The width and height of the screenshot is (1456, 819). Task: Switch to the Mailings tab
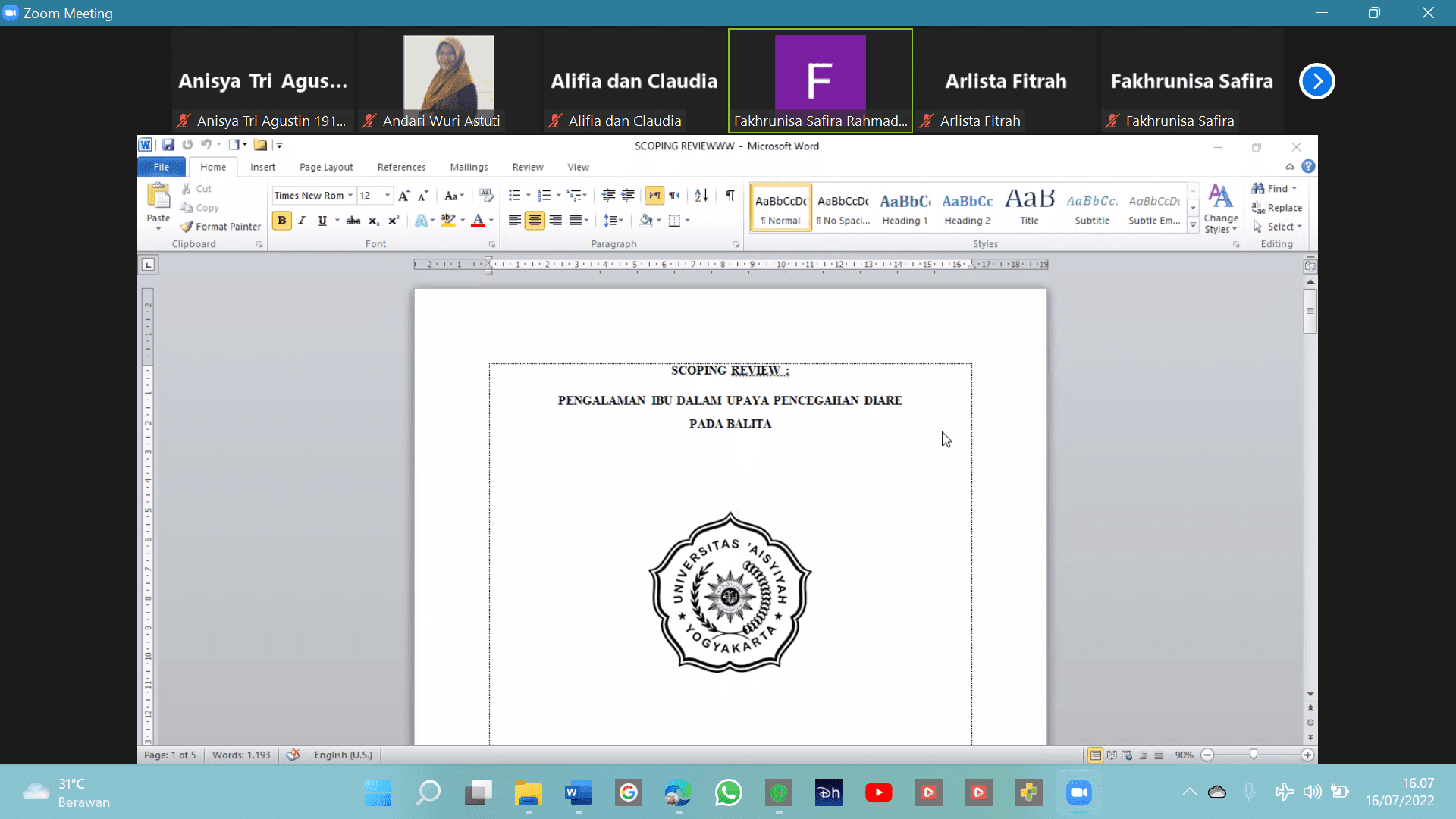coord(469,167)
